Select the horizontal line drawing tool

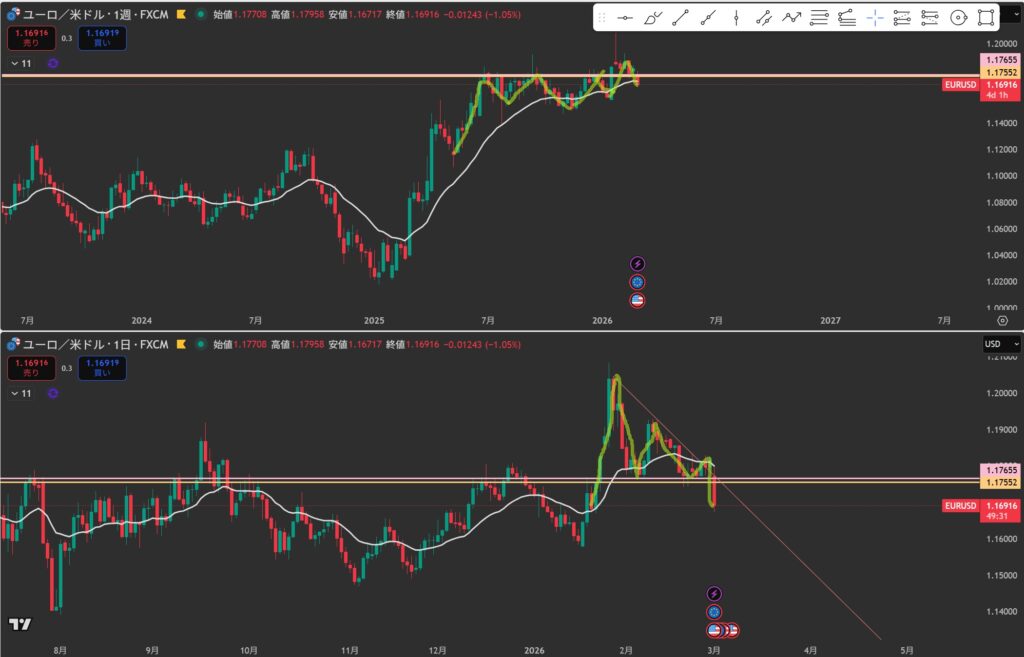(x=625, y=17)
